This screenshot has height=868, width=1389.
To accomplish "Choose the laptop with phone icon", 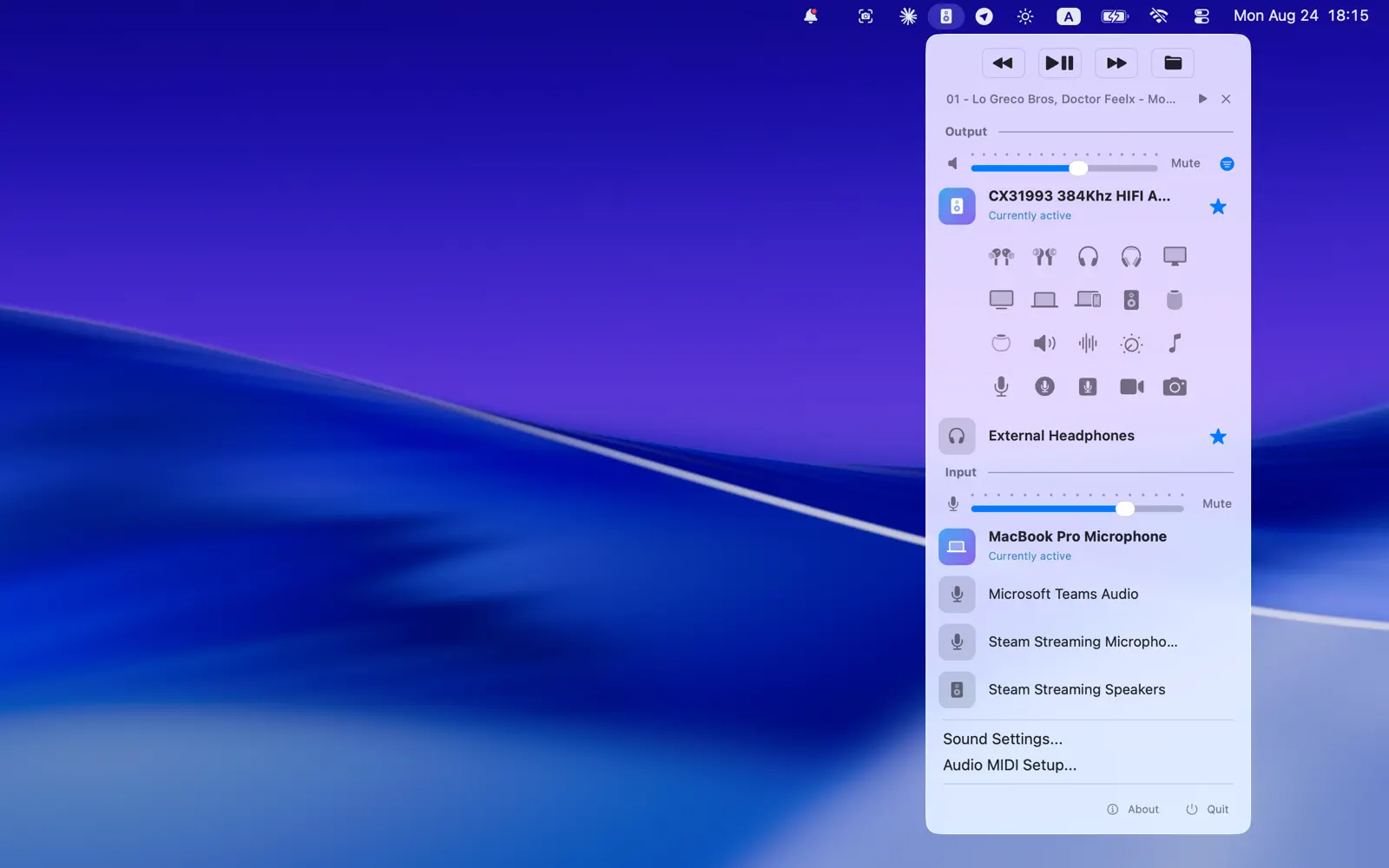I will click(x=1088, y=300).
